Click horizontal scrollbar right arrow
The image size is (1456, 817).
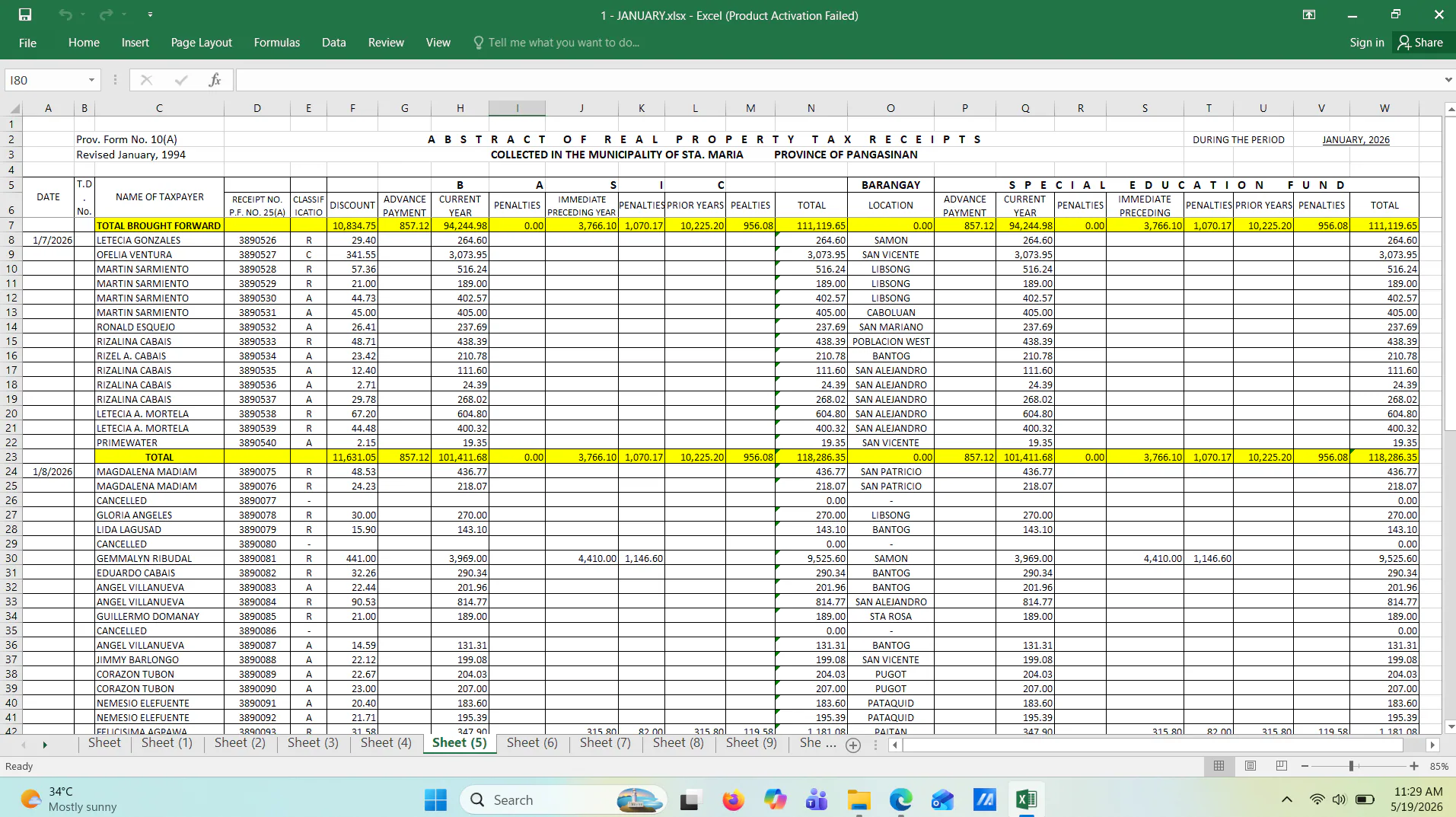[1432, 745]
